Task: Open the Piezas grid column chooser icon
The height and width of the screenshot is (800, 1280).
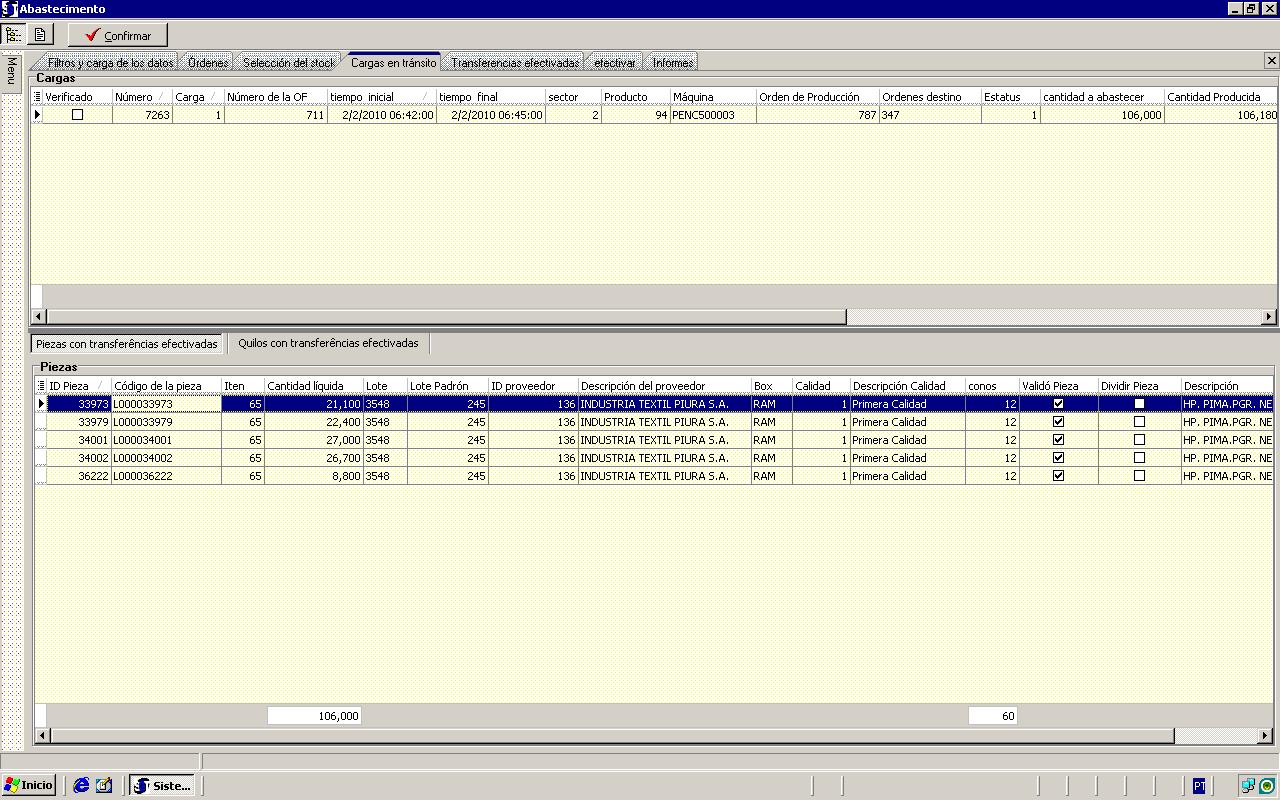Action: [41, 386]
